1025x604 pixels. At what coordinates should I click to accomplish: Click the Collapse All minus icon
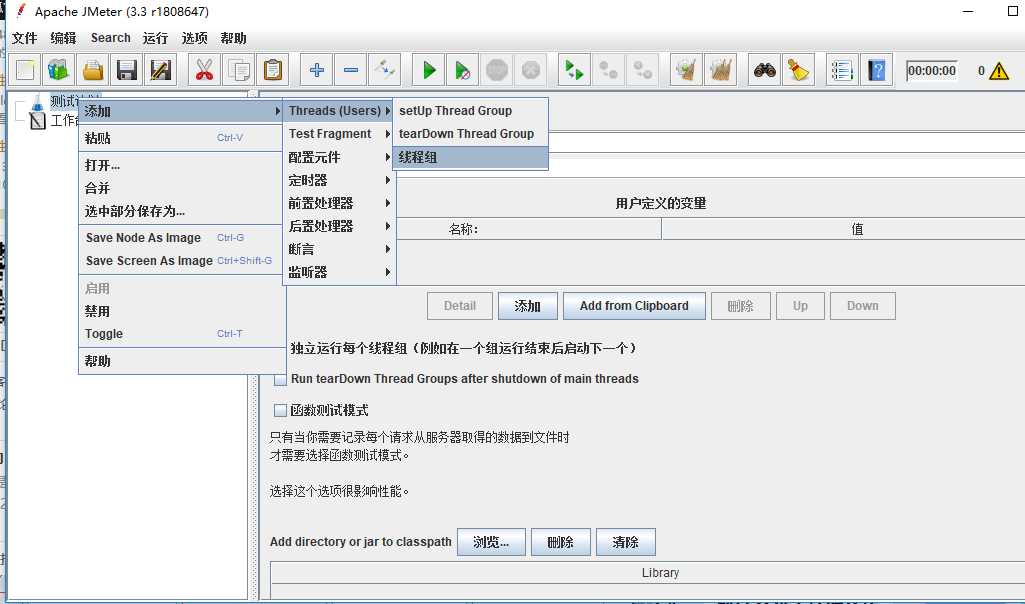(x=351, y=70)
